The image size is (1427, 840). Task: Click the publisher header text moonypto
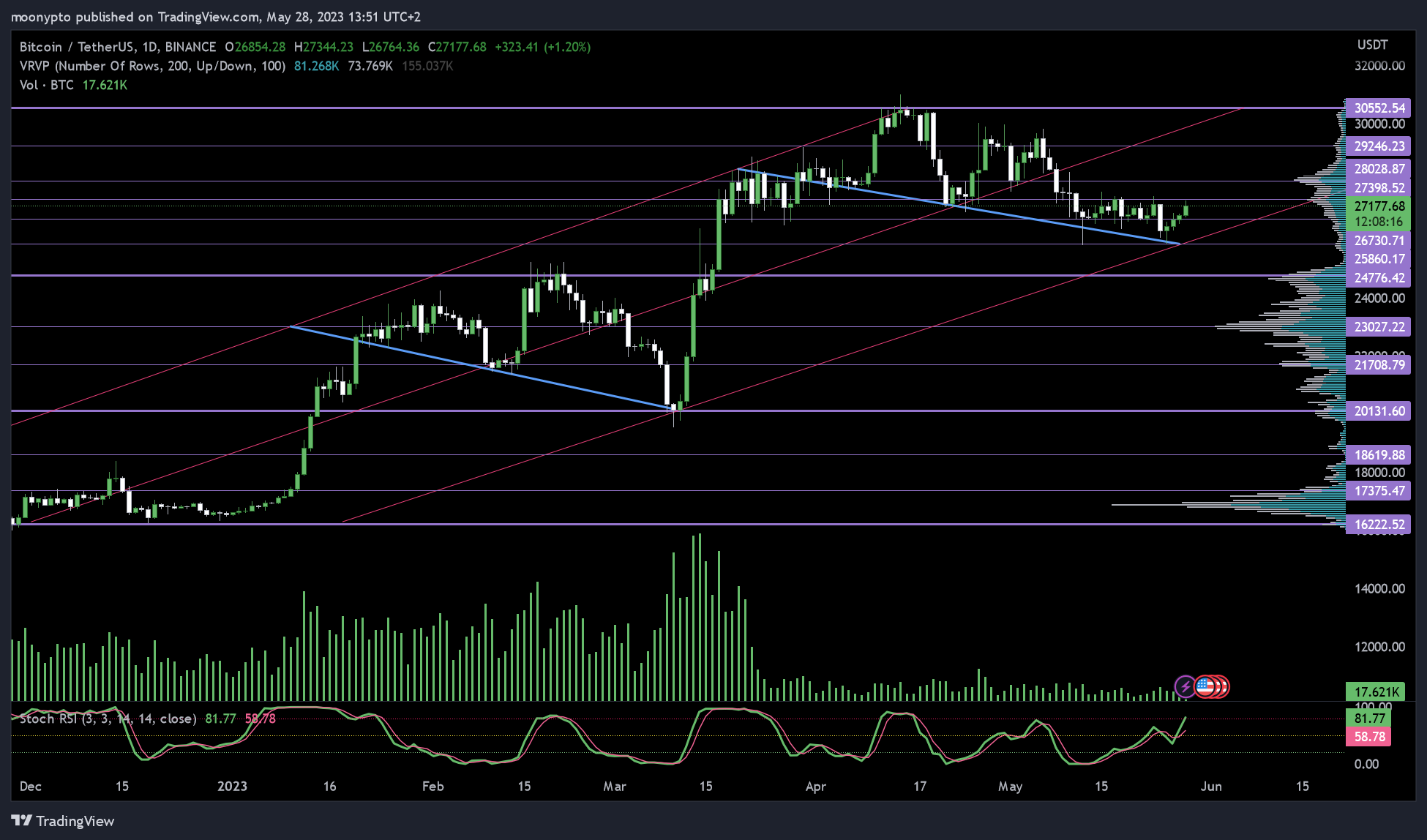pos(42,16)
